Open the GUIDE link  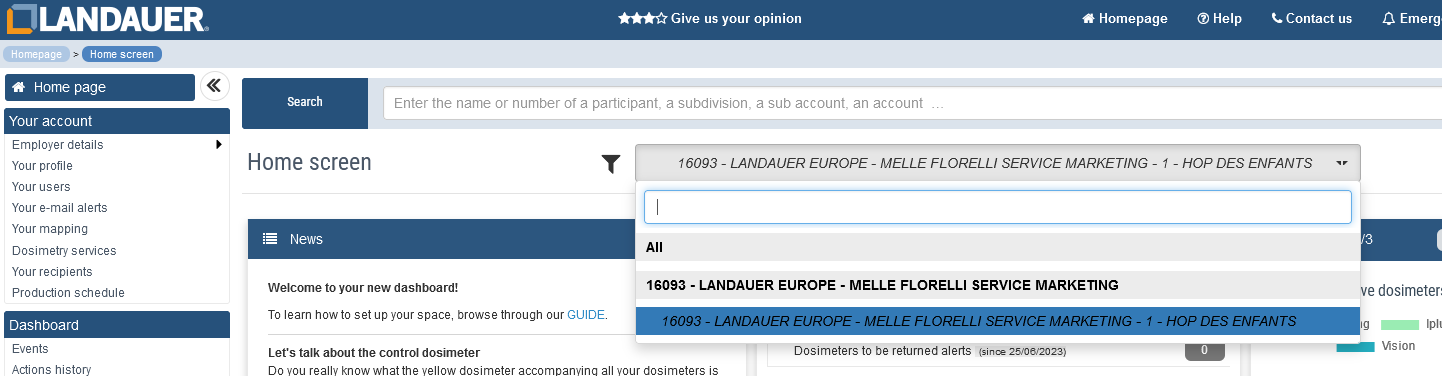click(x=586, y=314)
